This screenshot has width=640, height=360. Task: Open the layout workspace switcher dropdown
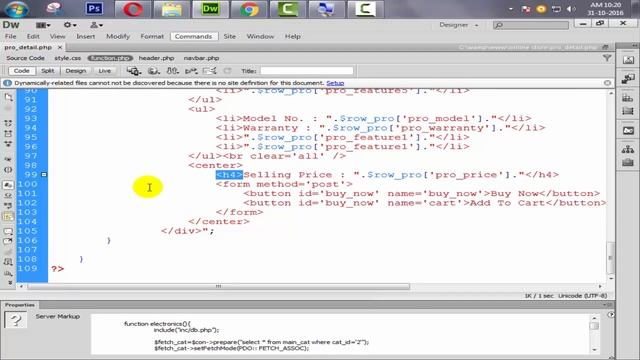(x=43, y=25)
